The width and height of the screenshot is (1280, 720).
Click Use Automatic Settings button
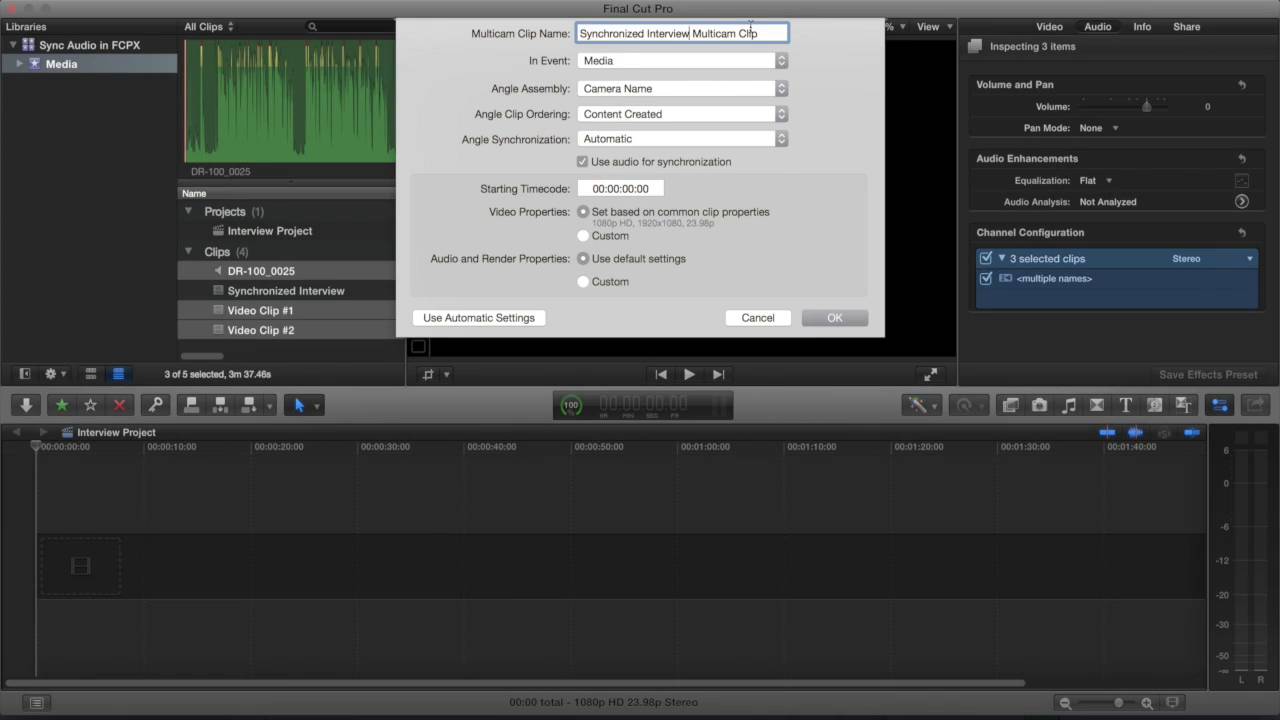tap(479, 318)
